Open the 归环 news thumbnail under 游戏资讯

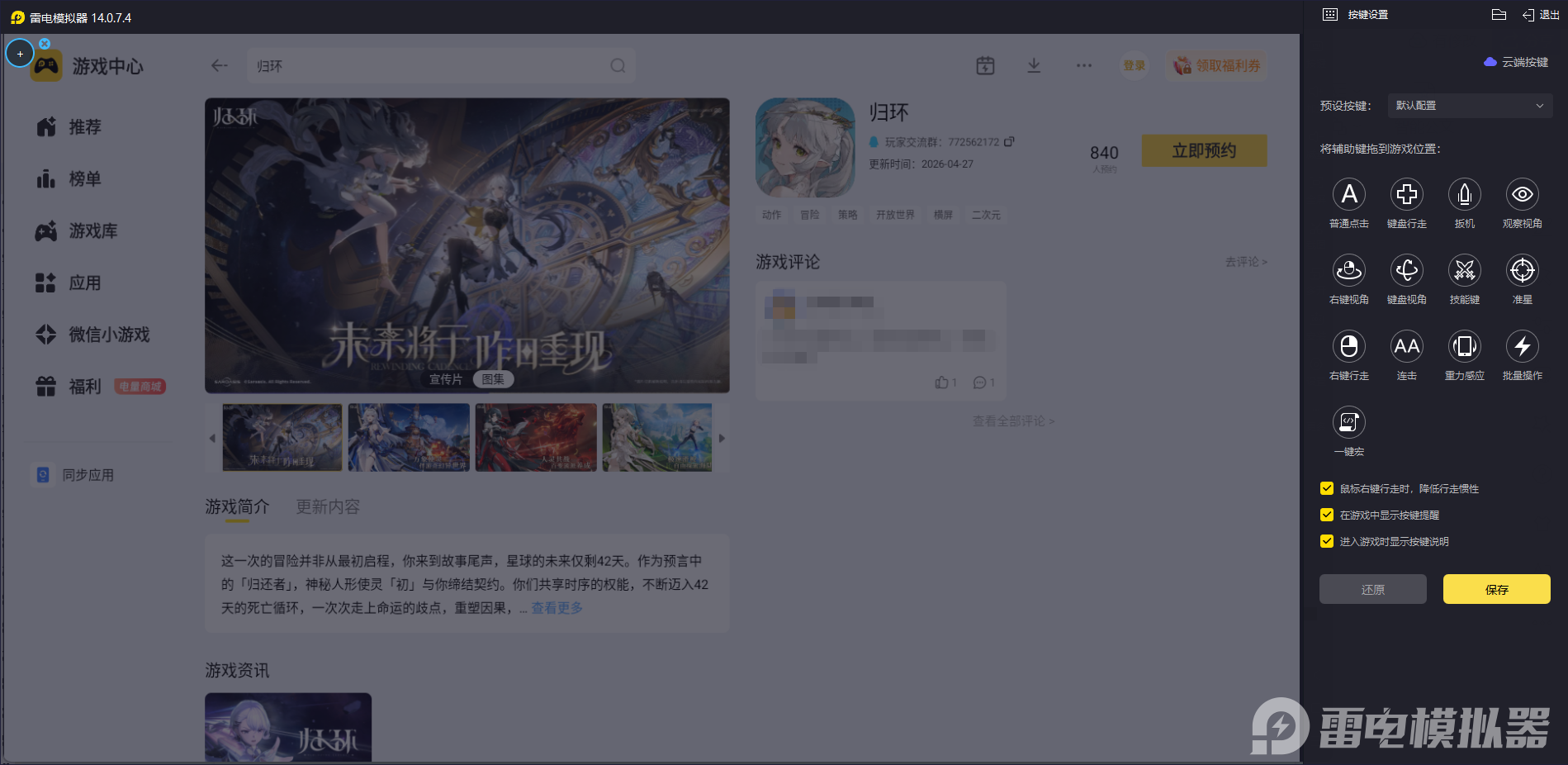288,727
